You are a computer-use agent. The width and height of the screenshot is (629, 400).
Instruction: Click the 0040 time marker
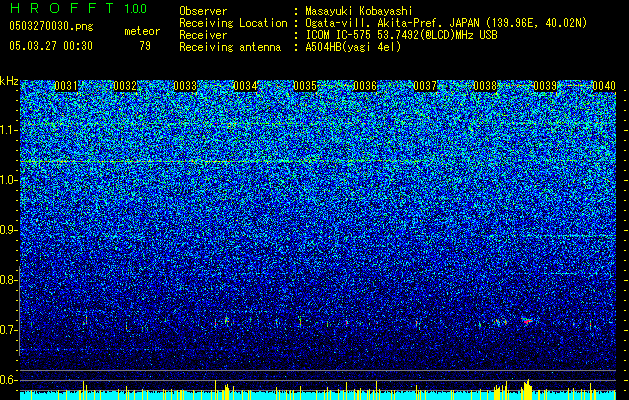[x=604, y=86]
